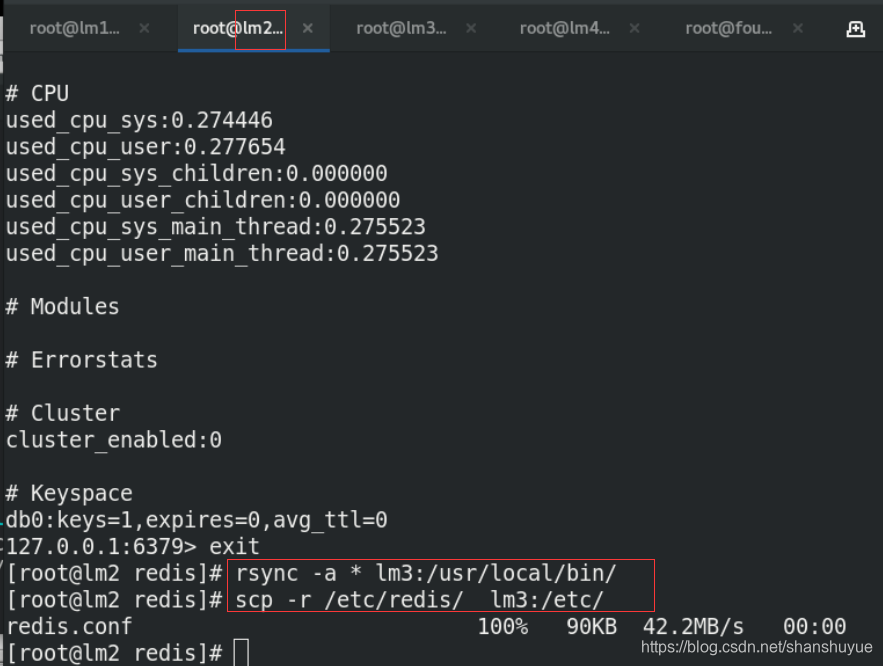
Task: Click the used_cpu_user:0.277654 line
Action: click(145, 147)
